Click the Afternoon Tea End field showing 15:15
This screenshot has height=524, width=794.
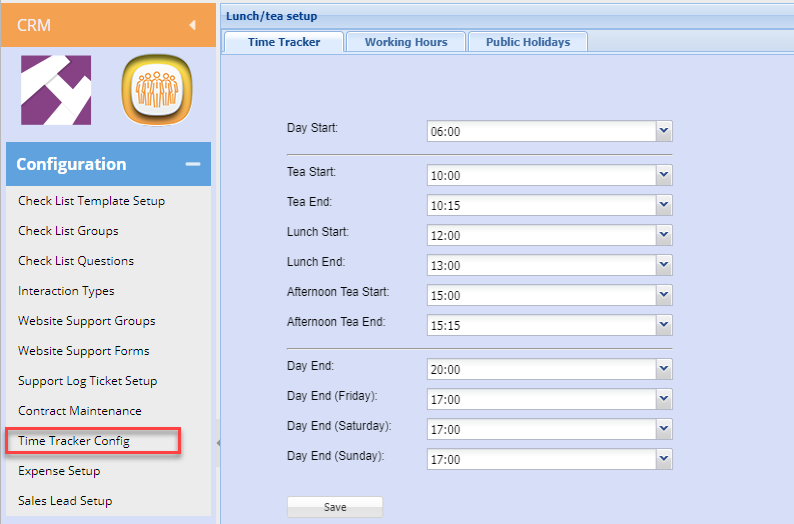click(x=542, y=325)
